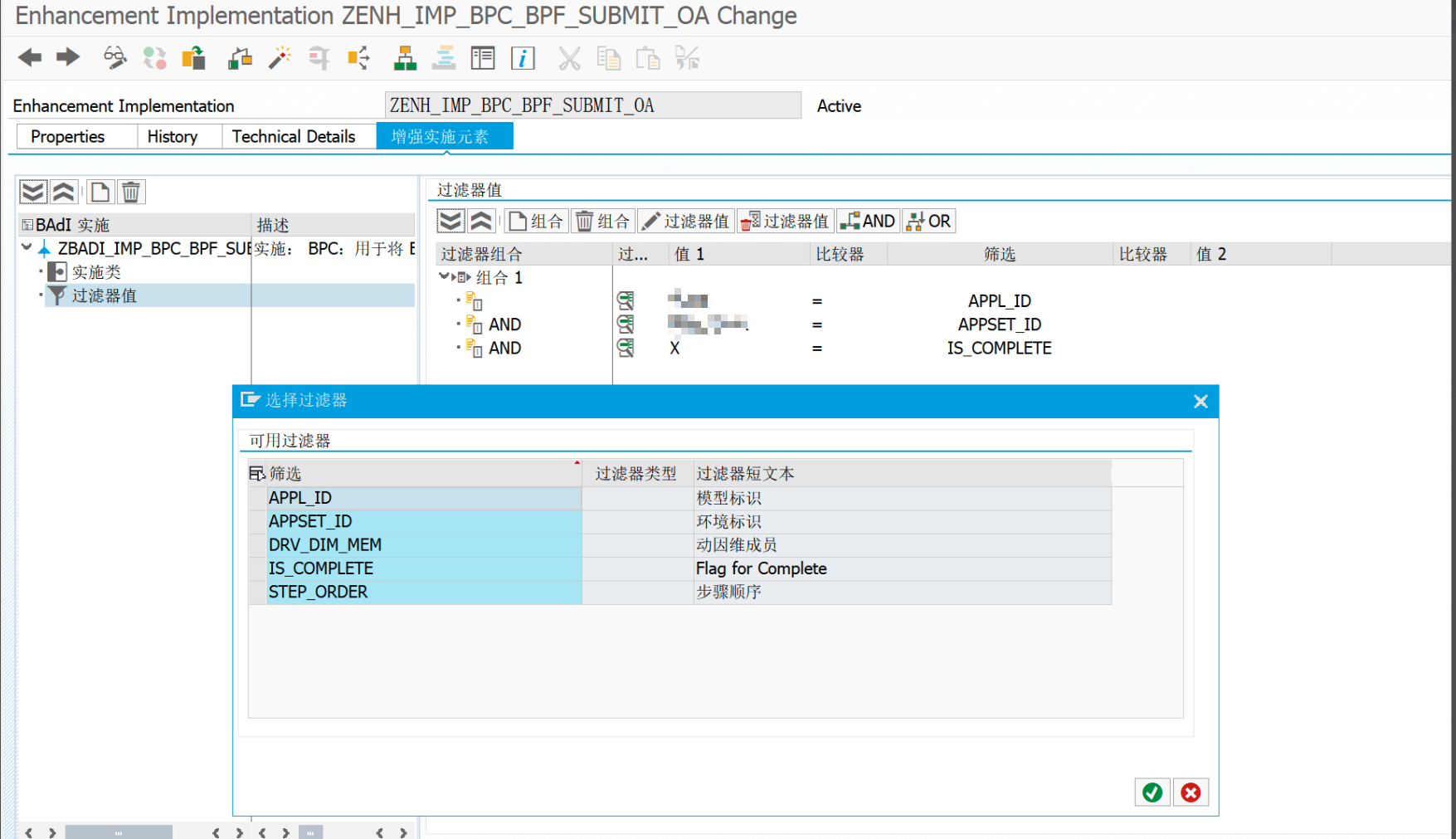Delete the selected 组合 combination
The width and height of the screenshot is (1456, 839).
pyautogui.click(x=602, y=221)
